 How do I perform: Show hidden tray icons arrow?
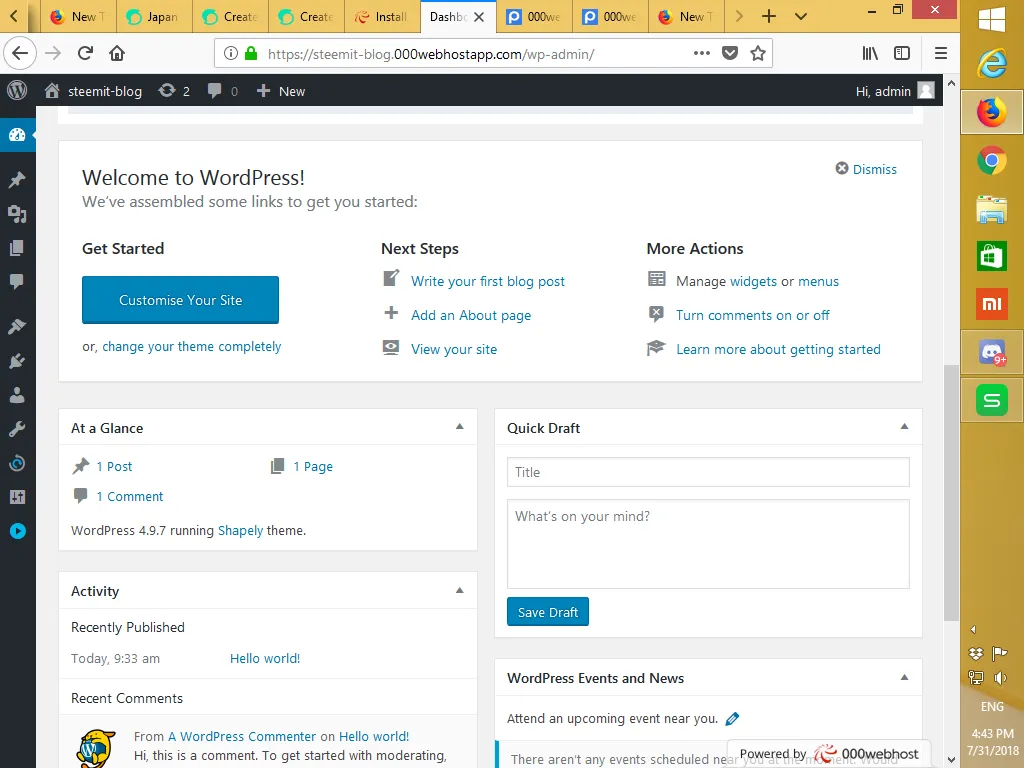[x=973, y=630]
